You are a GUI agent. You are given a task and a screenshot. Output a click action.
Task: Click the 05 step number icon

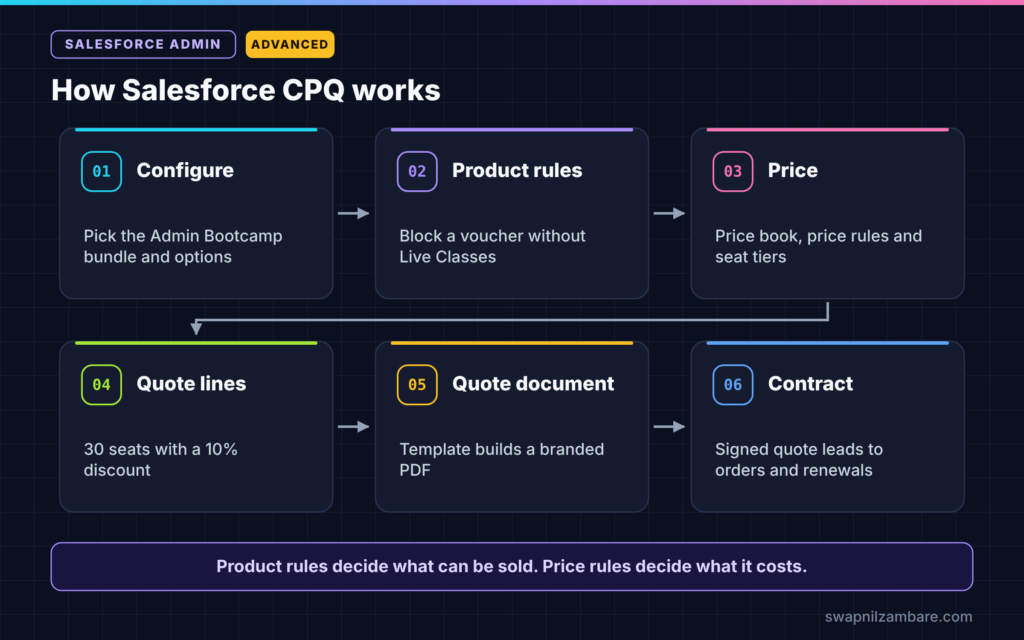coord(417,385)
